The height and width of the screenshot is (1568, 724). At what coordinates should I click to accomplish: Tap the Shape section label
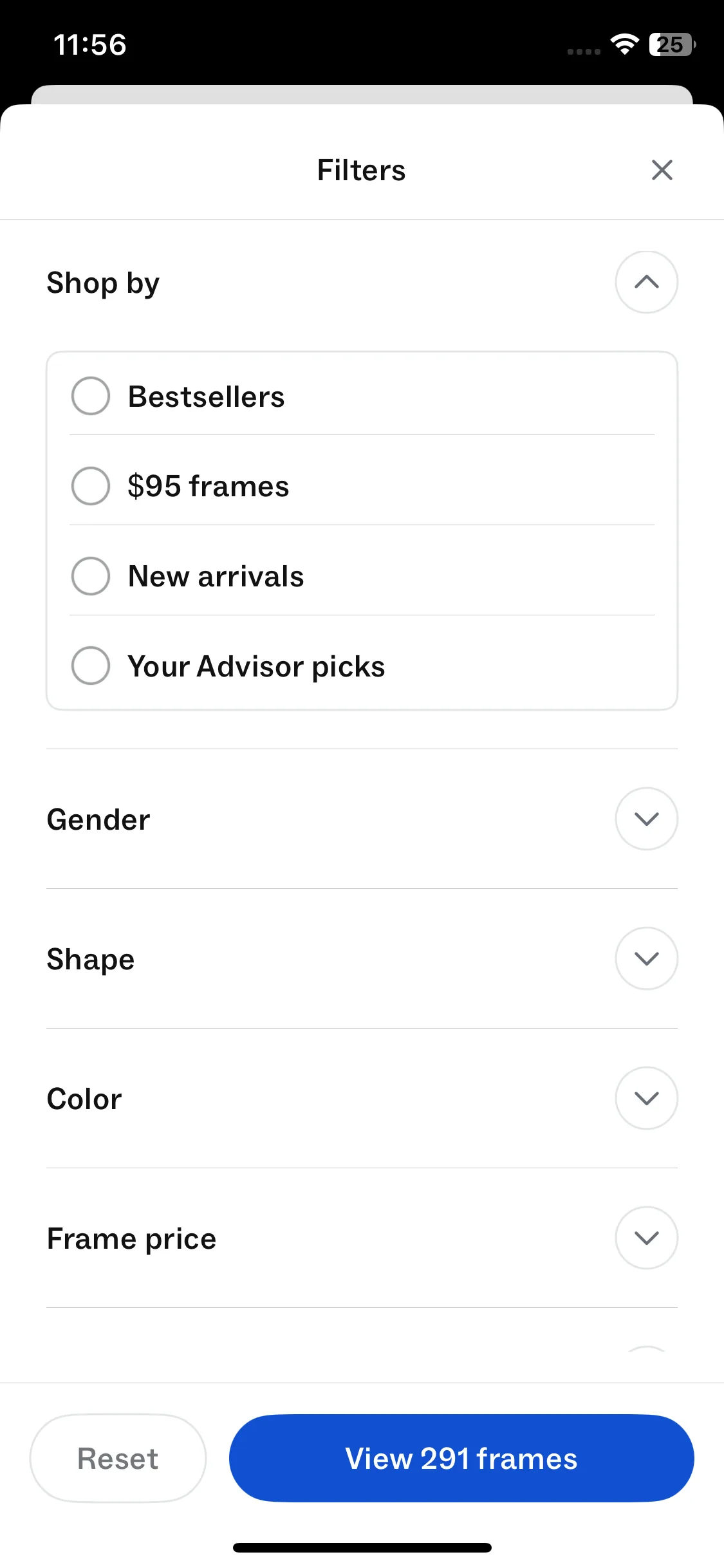(x=91, y=960)
